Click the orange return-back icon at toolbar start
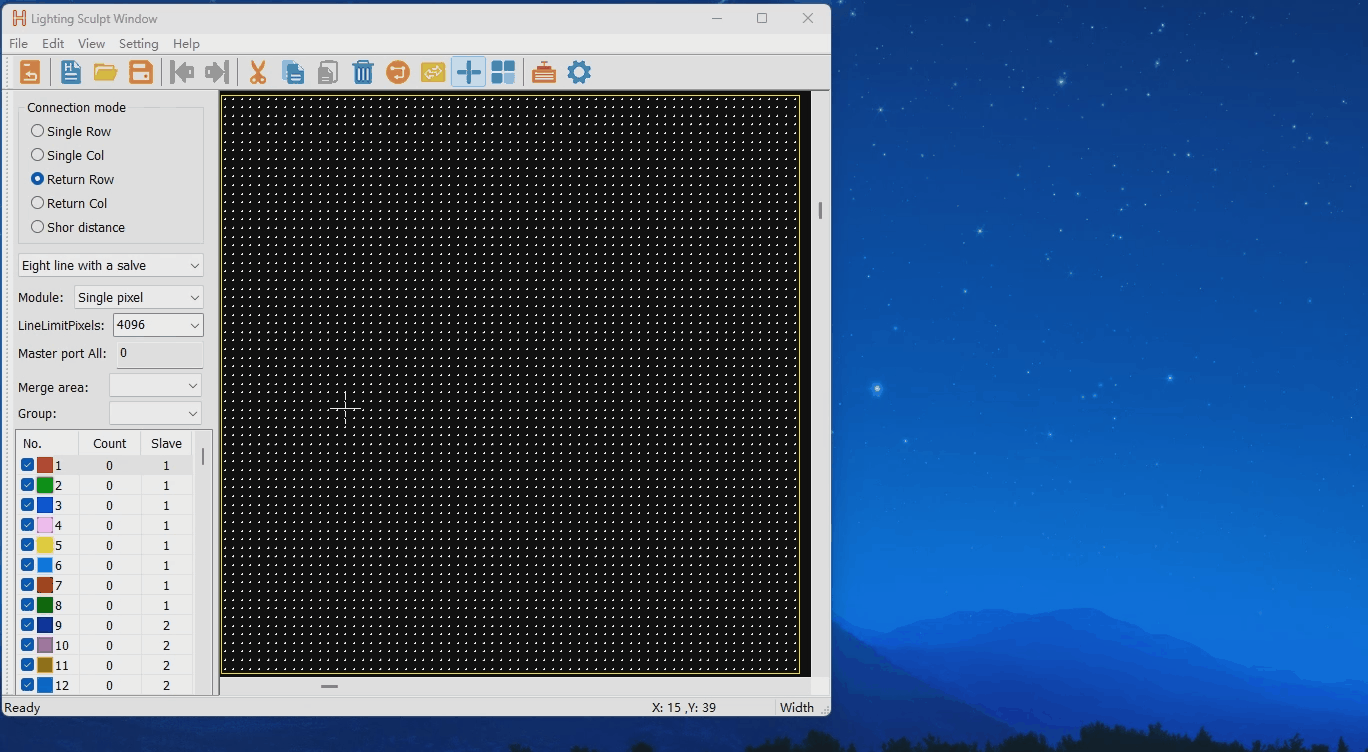Screen dimensions: 1368x752 [x=30, y=72]
